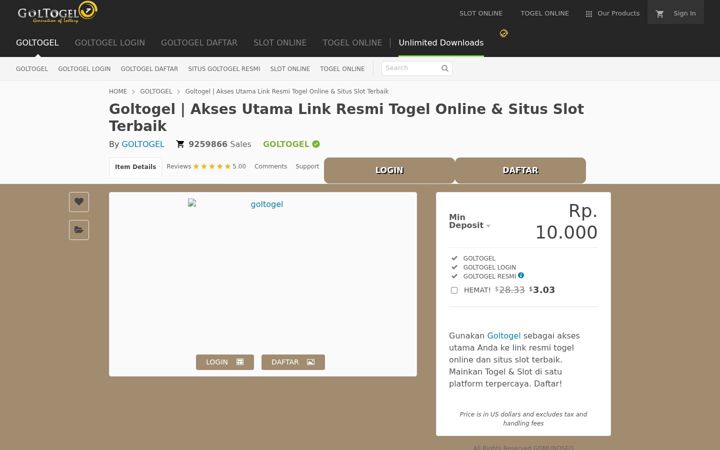Click the struck-through $28.33 price
Viewport: 720px width, 450px height.
coord(510,290)
